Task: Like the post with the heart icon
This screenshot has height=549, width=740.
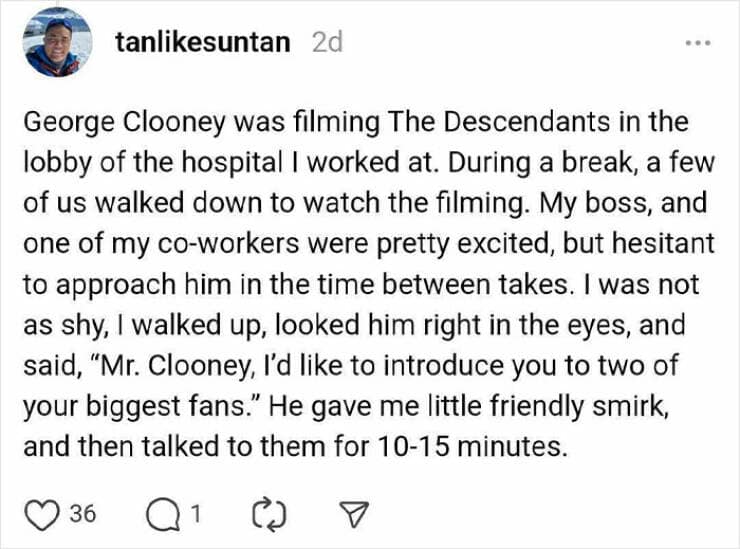Action: point(44,514)
